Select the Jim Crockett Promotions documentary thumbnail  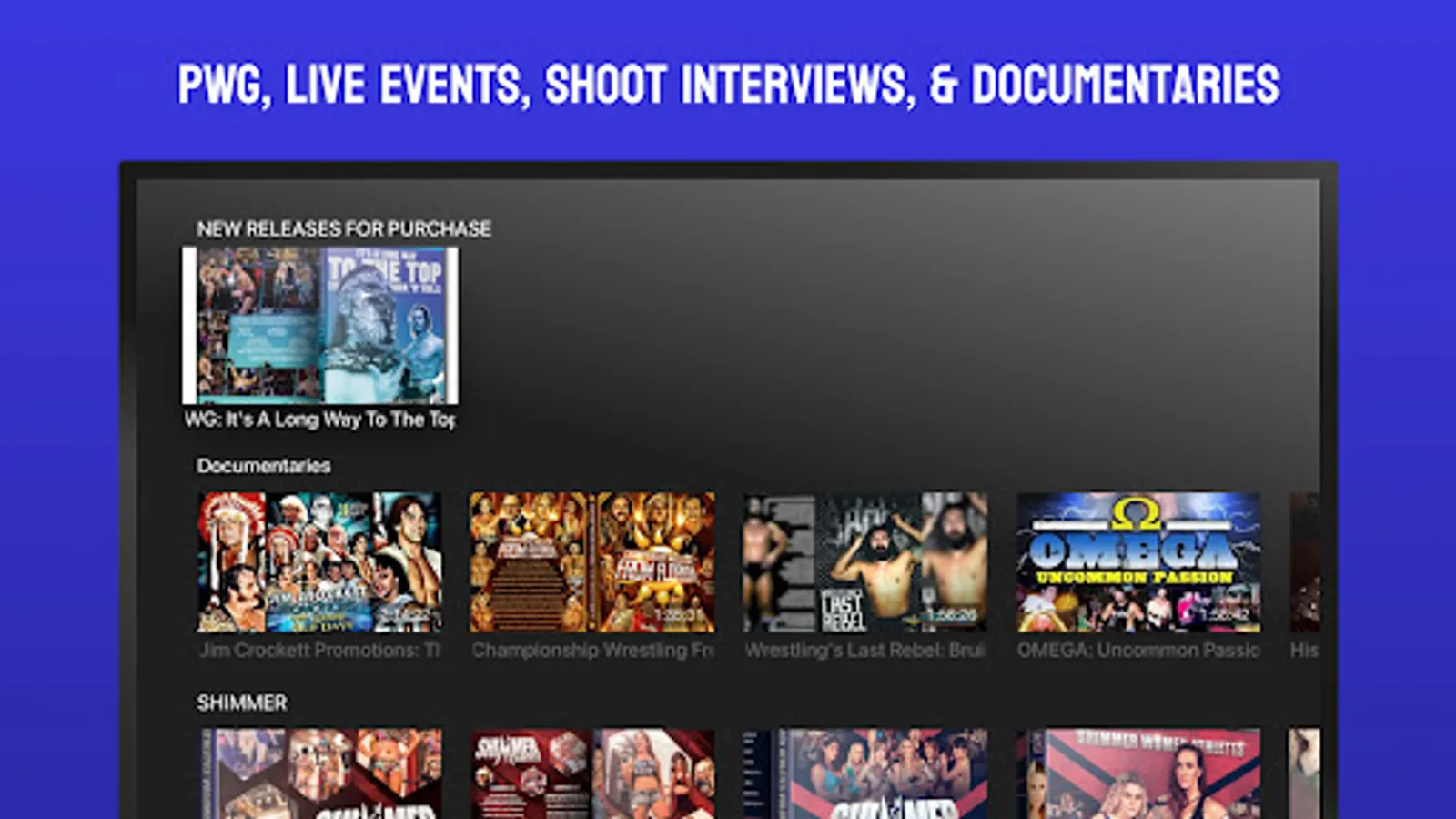pyautogui.click(x=319, y=562)
